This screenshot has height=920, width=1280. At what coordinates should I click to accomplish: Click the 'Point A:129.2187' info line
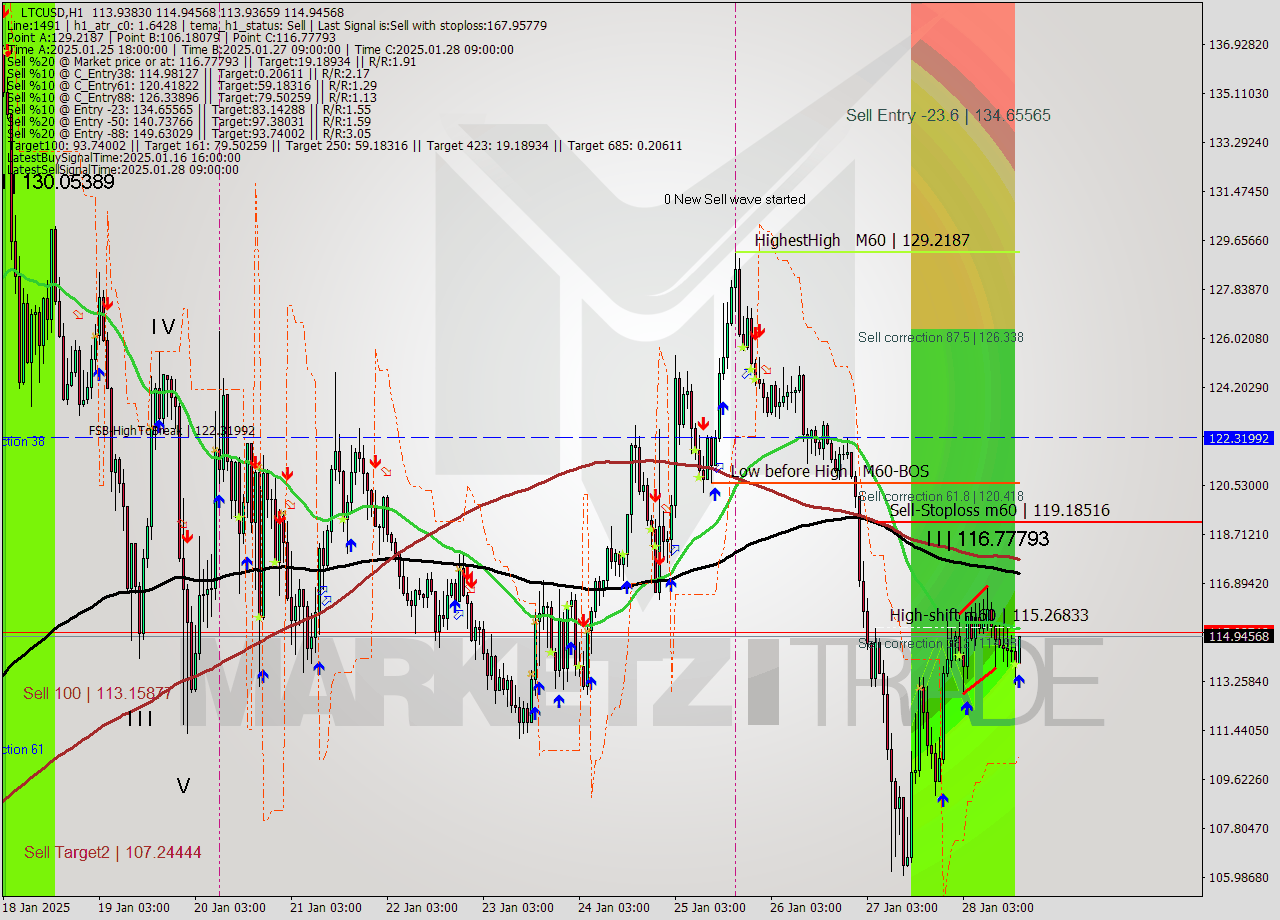click(171, 37)
